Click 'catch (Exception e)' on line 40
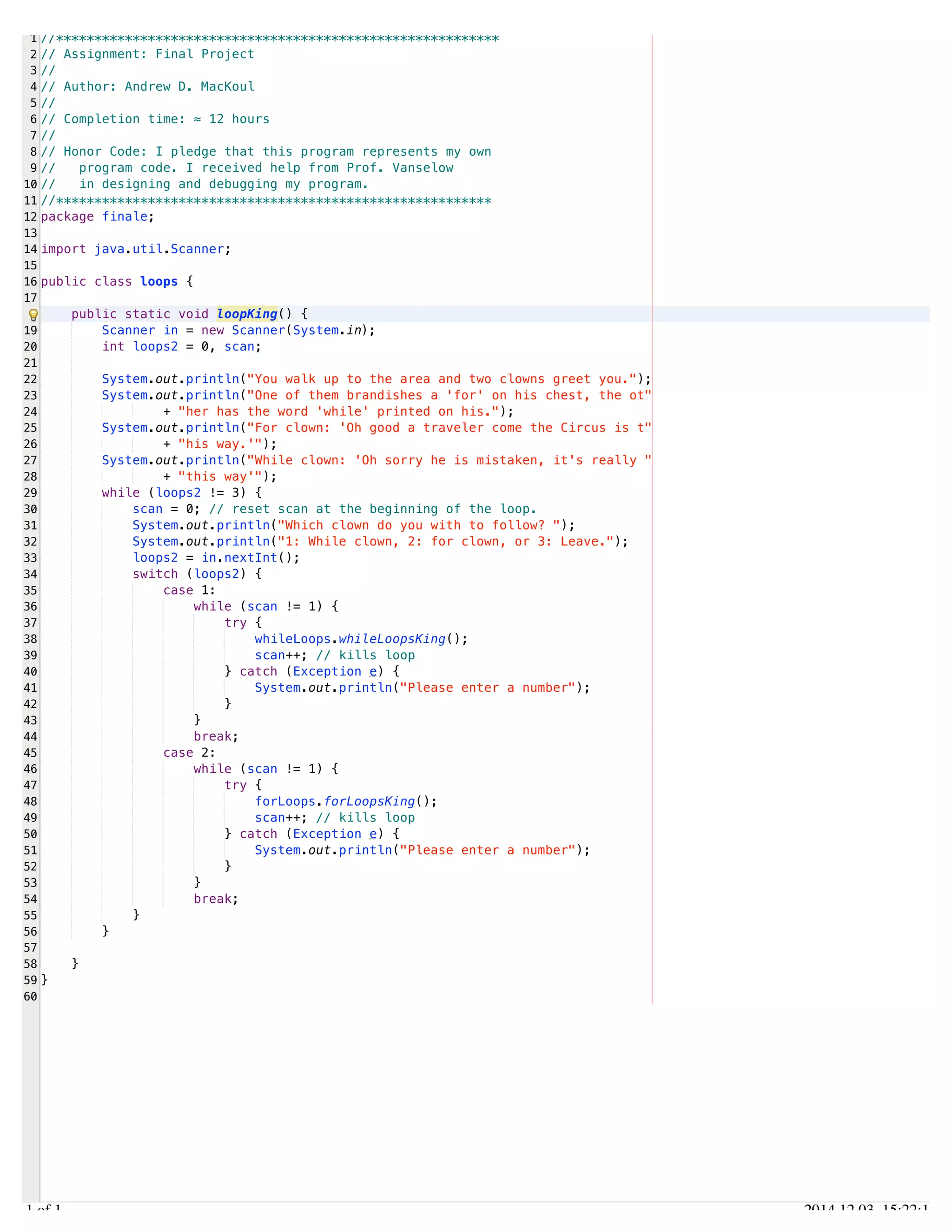Image resolution: width=952 pixels, height=1232 pixels. click(311, 672)
